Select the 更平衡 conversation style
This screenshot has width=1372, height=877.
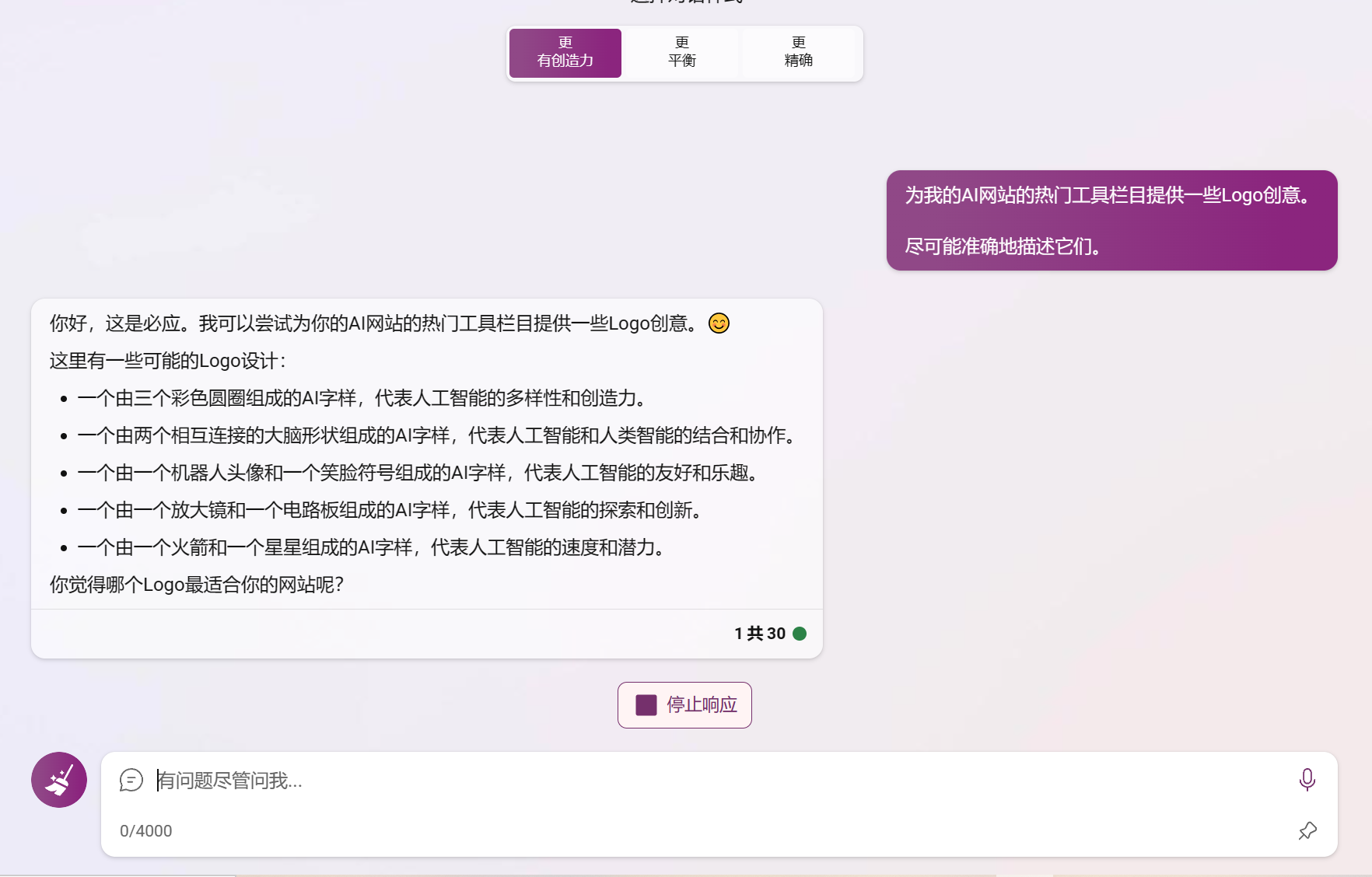(682, 53)
